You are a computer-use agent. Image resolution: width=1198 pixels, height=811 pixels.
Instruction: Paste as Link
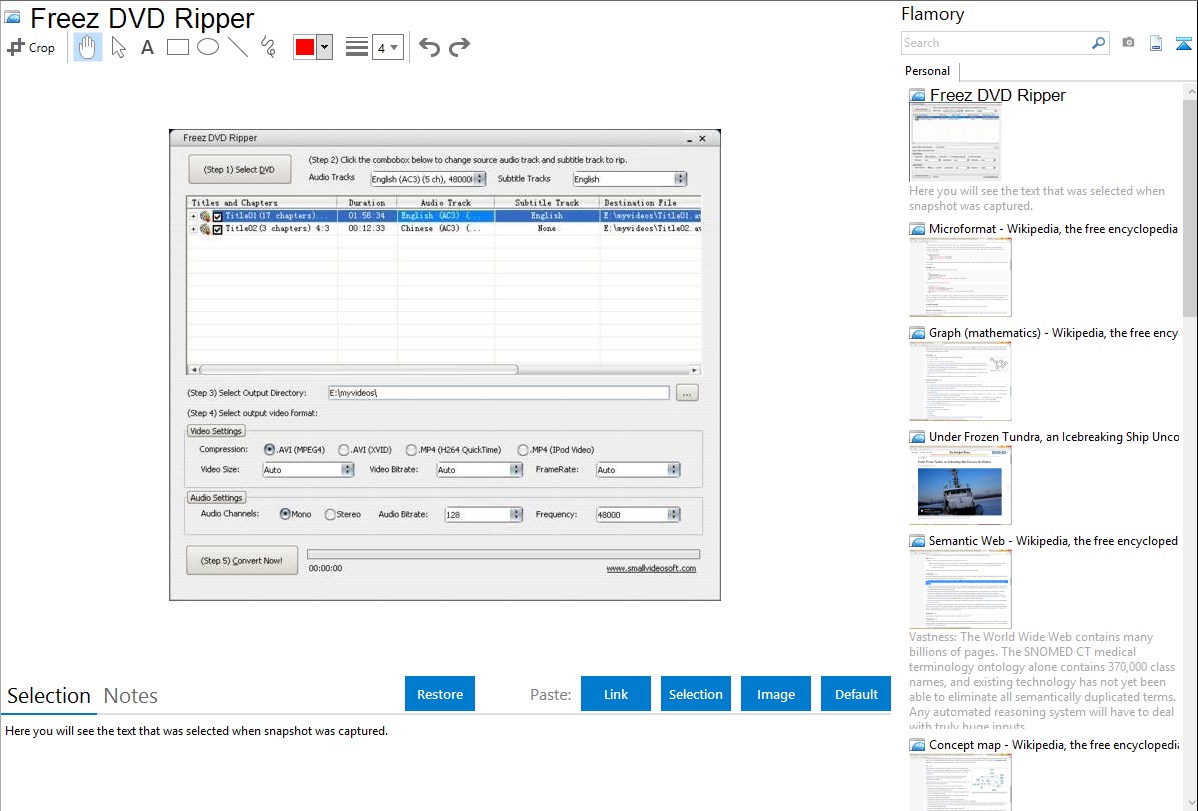click(x=616, y=694)
